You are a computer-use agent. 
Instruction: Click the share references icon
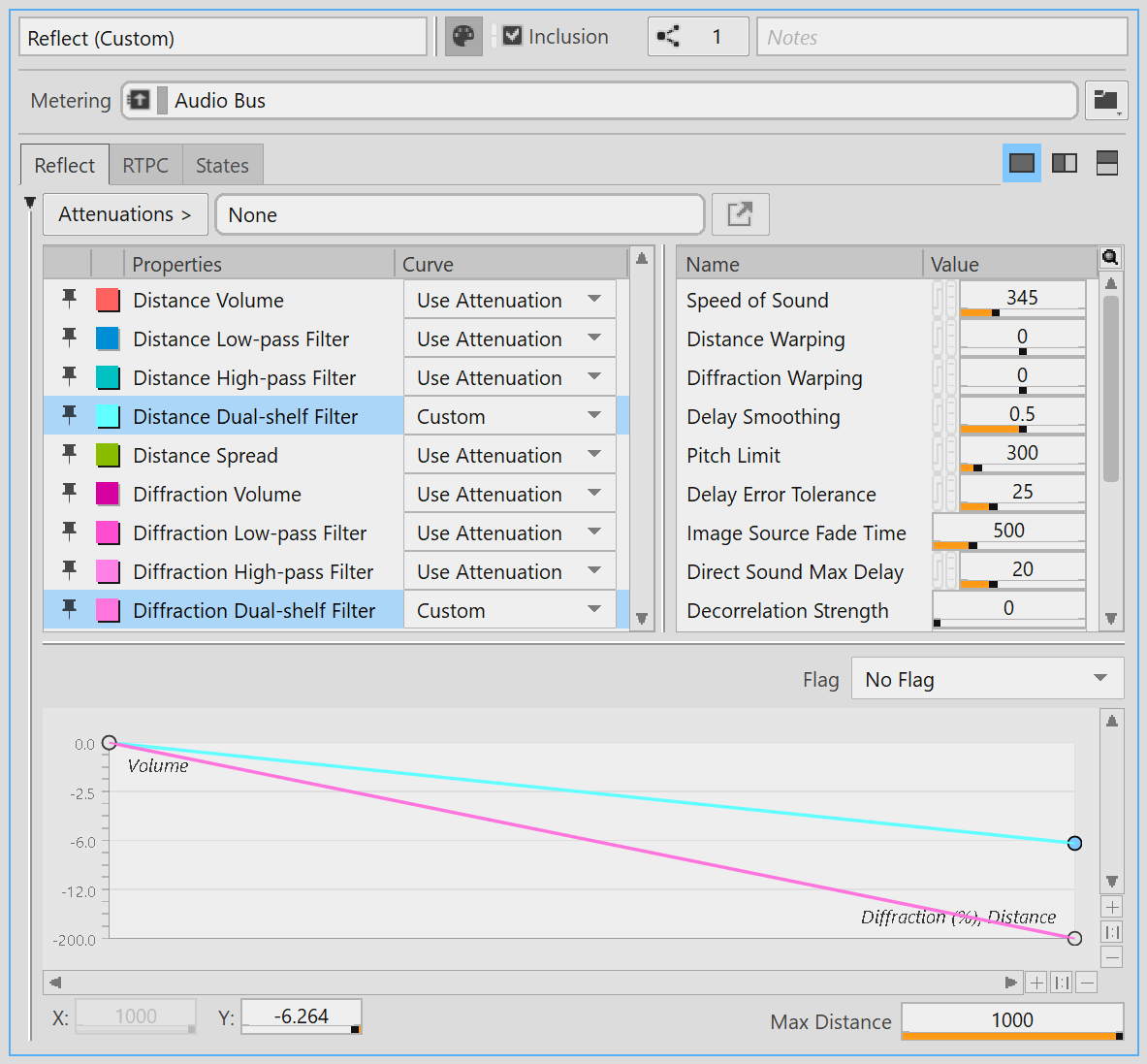pyautogui.click(x=669, y=37)
